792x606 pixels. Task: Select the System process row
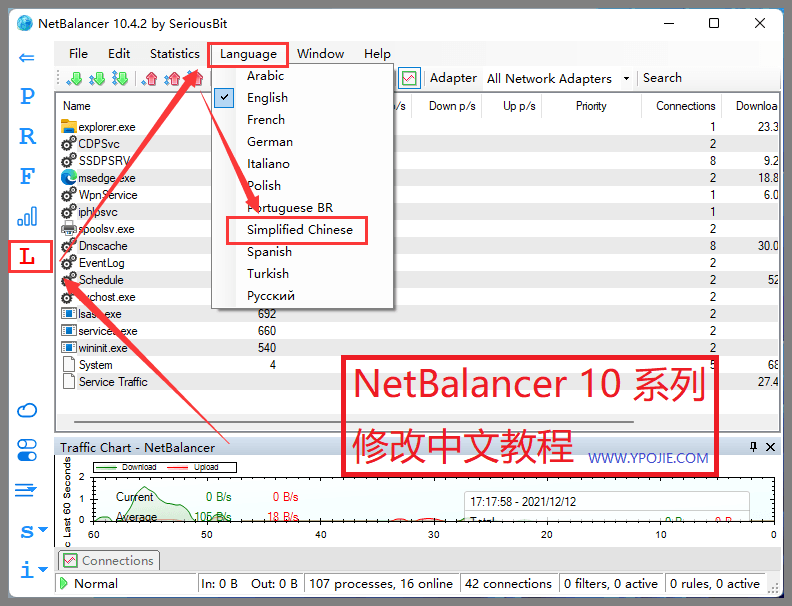point(418,365)
